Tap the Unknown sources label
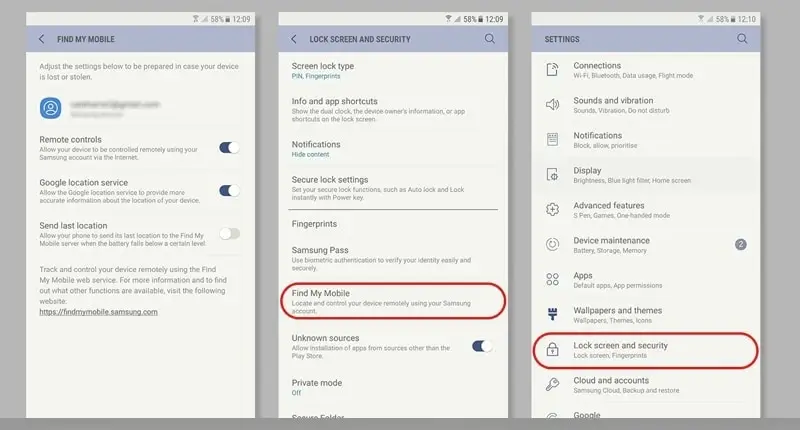The height and width of the screenshot is (430, 800). click(326, 338)
